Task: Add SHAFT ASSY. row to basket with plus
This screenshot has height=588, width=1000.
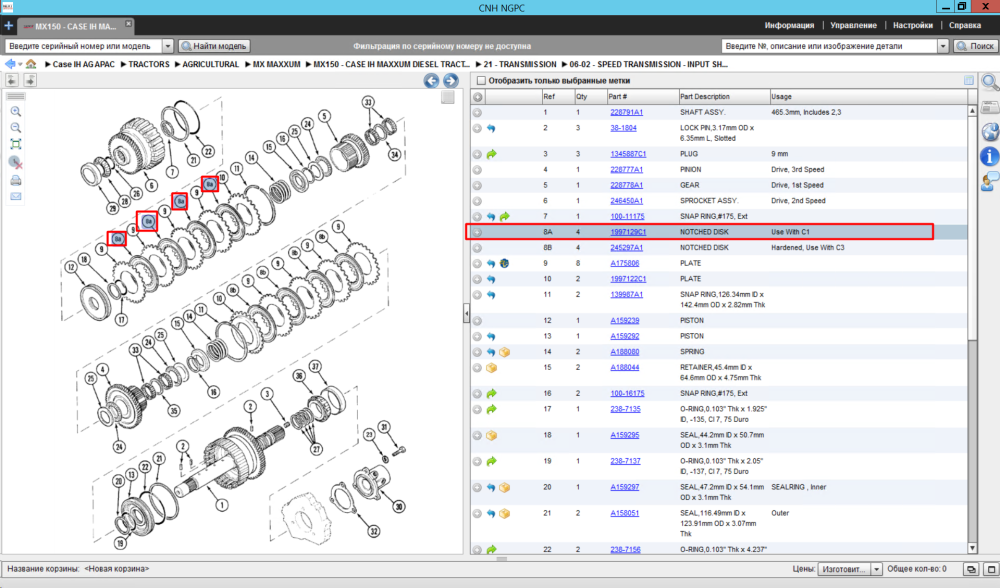Action: [x=477, y=112]
